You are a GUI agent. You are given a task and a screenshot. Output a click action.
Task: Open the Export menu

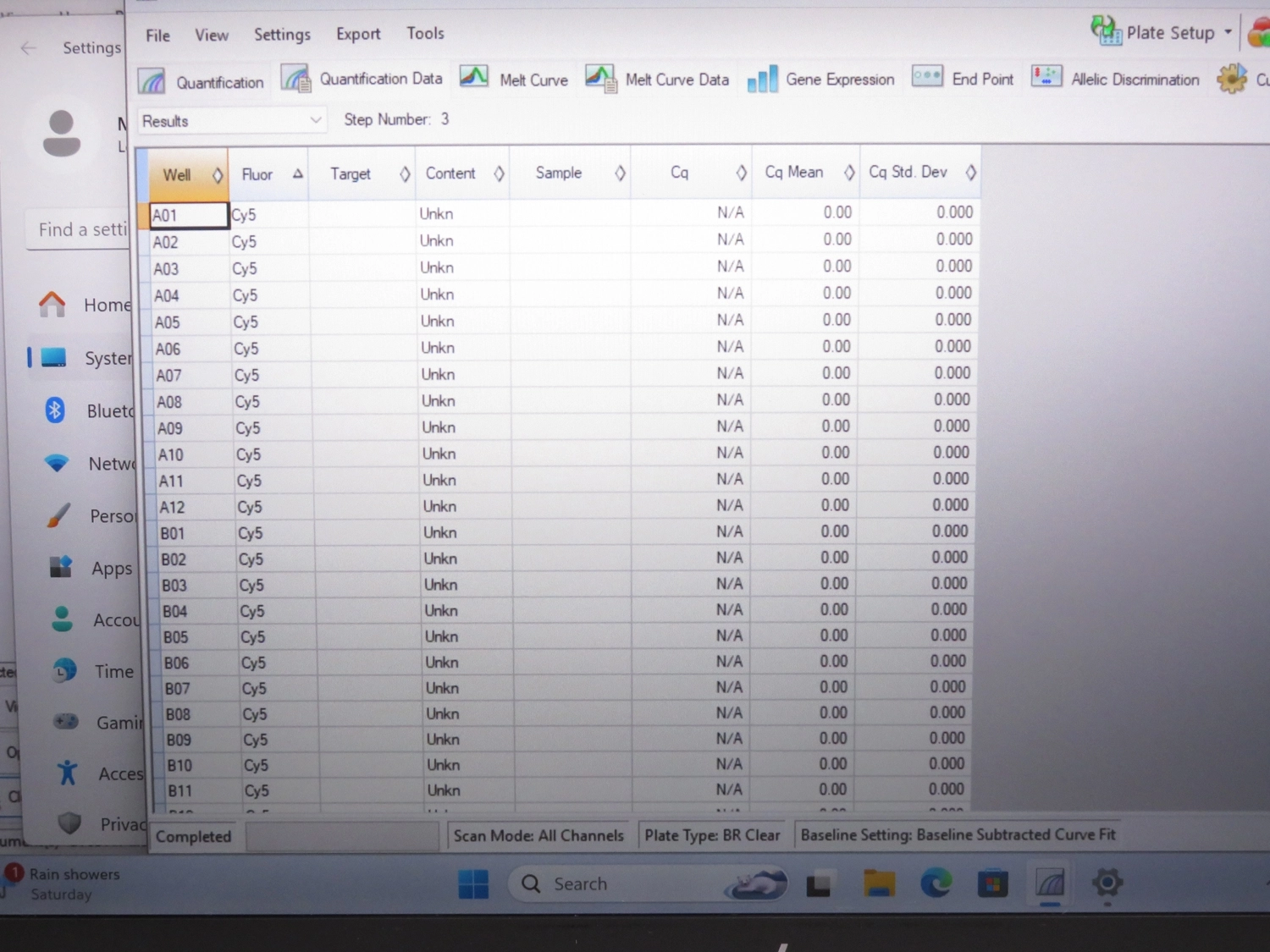(x=357, y=34)
